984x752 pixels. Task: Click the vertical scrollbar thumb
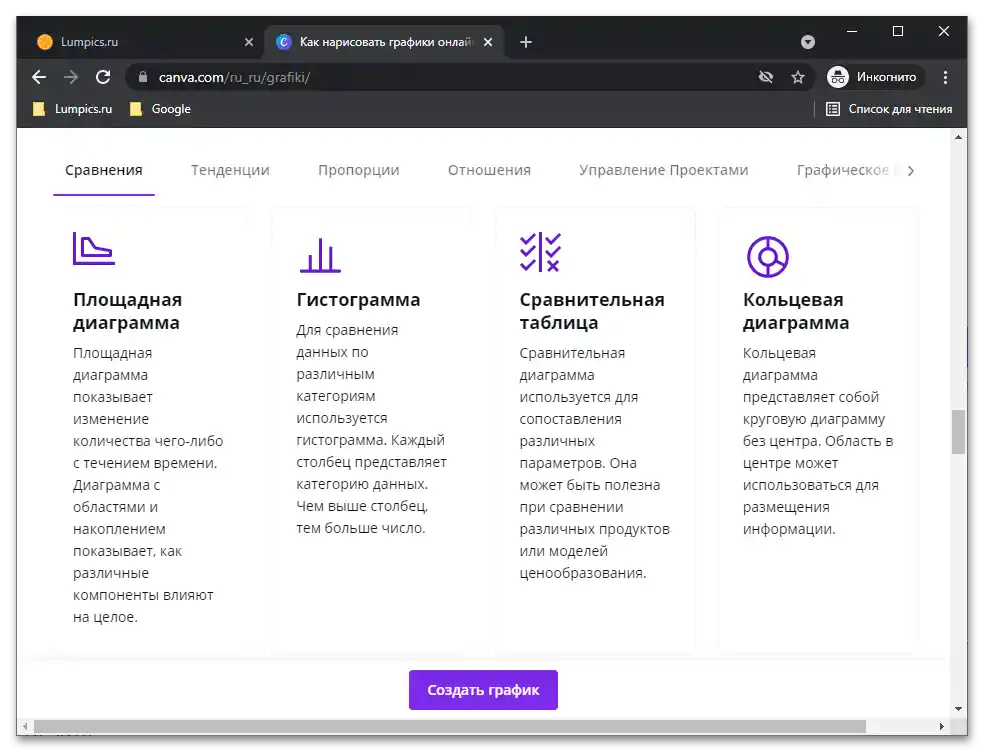click(x=958, y=432)
